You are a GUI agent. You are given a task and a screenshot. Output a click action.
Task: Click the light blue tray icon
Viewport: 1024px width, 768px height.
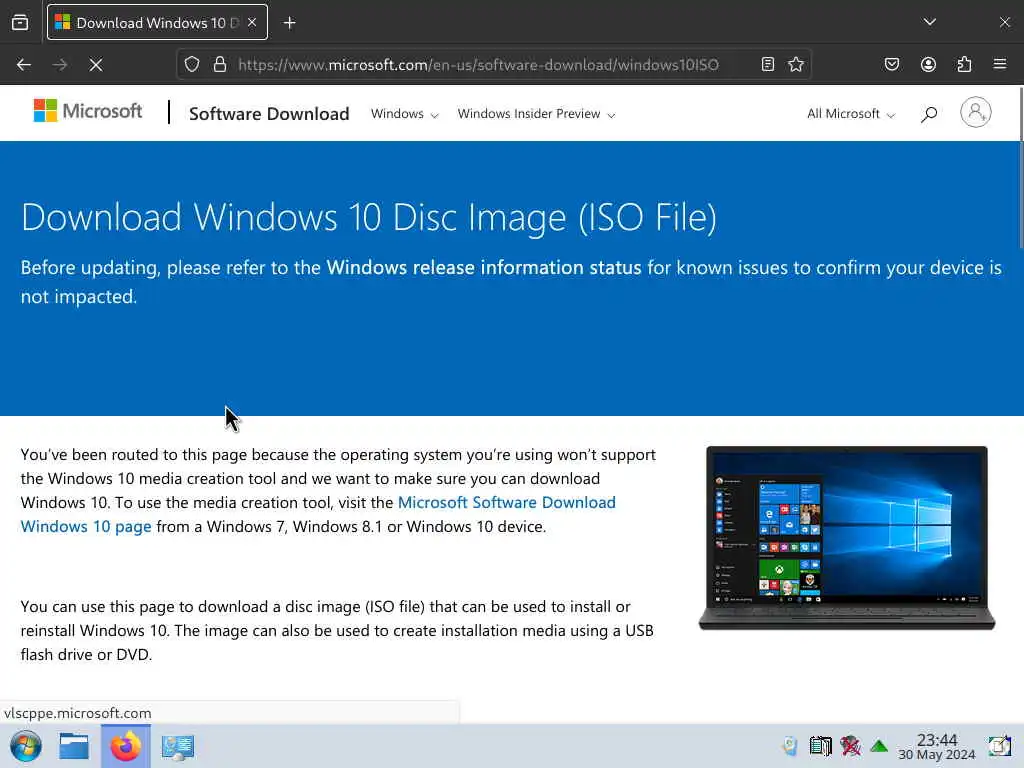tap(790, 746)
